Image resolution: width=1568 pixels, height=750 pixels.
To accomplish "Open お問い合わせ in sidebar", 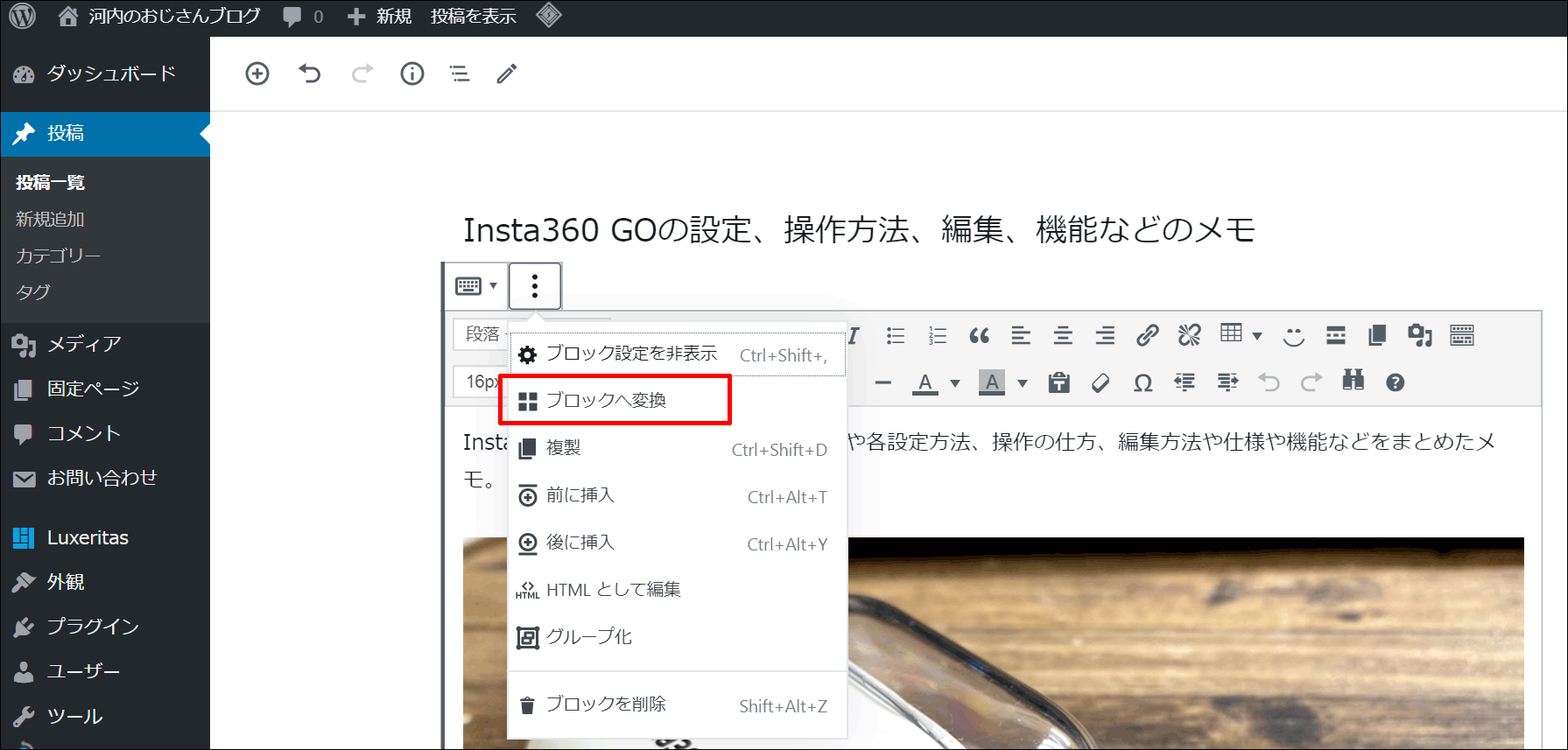I will point(105,478).
